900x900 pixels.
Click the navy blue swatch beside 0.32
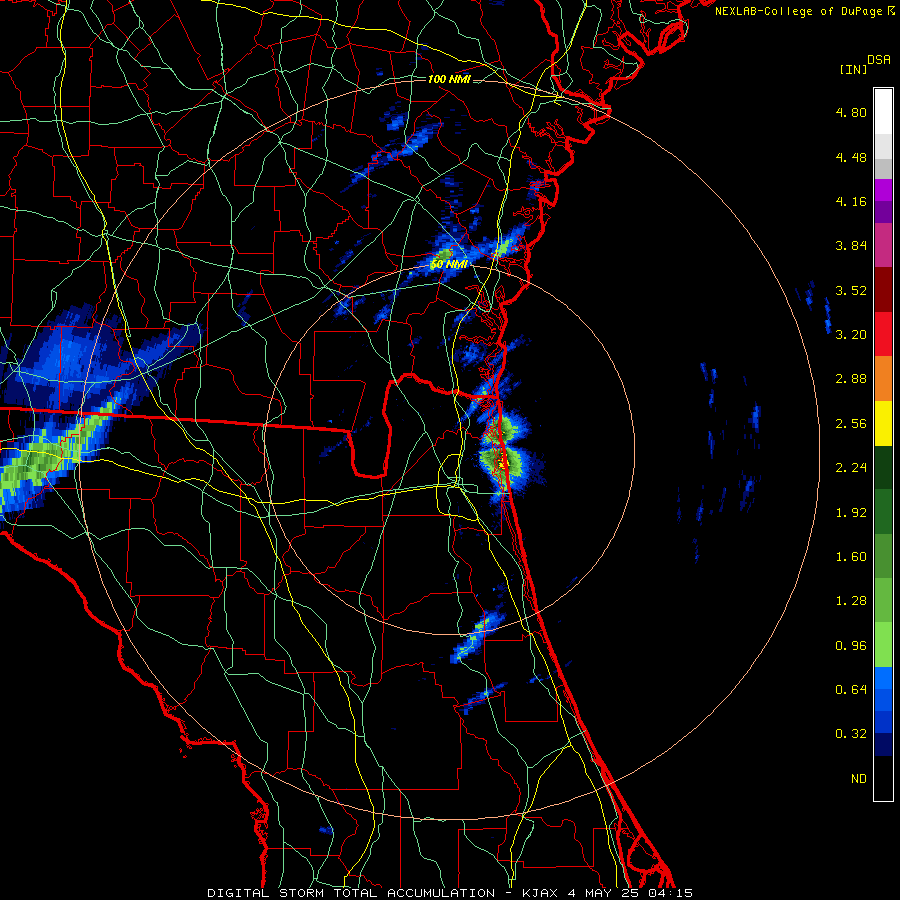(883, 744)
